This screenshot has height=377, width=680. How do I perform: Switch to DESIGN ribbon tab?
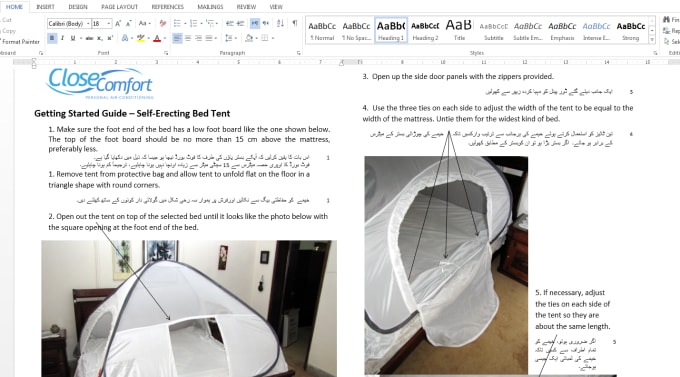click(78, 7)
